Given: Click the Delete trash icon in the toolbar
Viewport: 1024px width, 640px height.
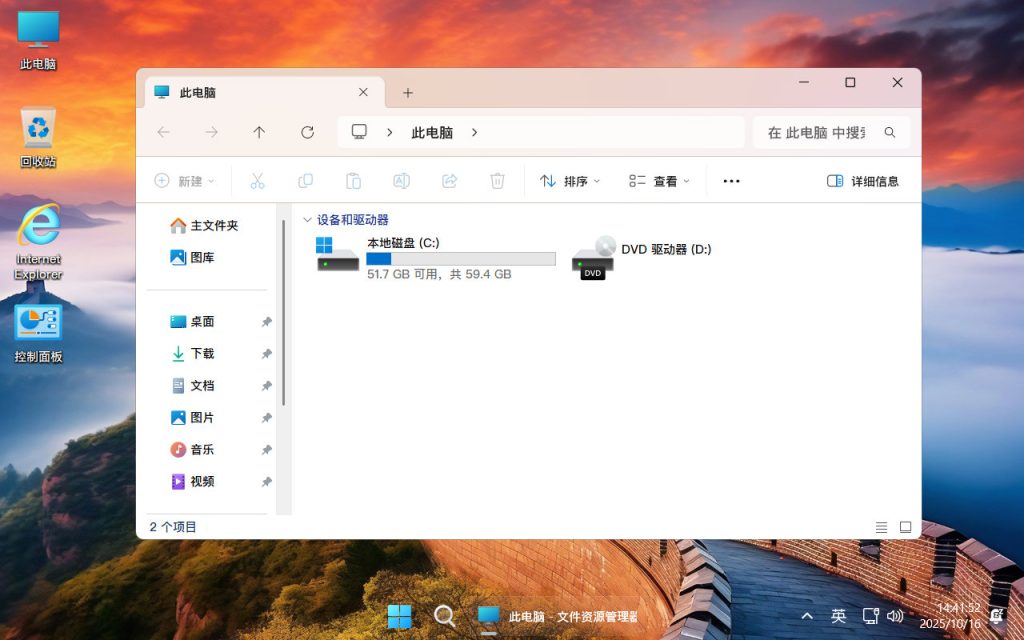Looking at the screenshot, I should click(497, 180).
